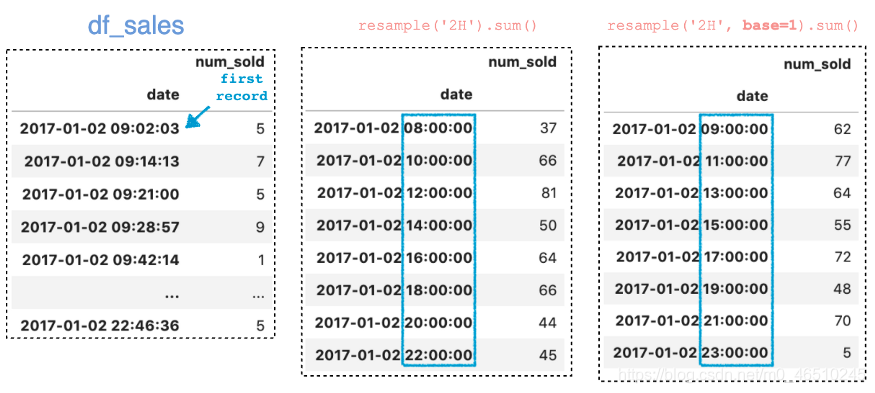Image resolution: width=875 pixels, height=393 pixels.
Task: Select date cell 2017-01-02 20:00:00
Action: [x=394, y=323]
